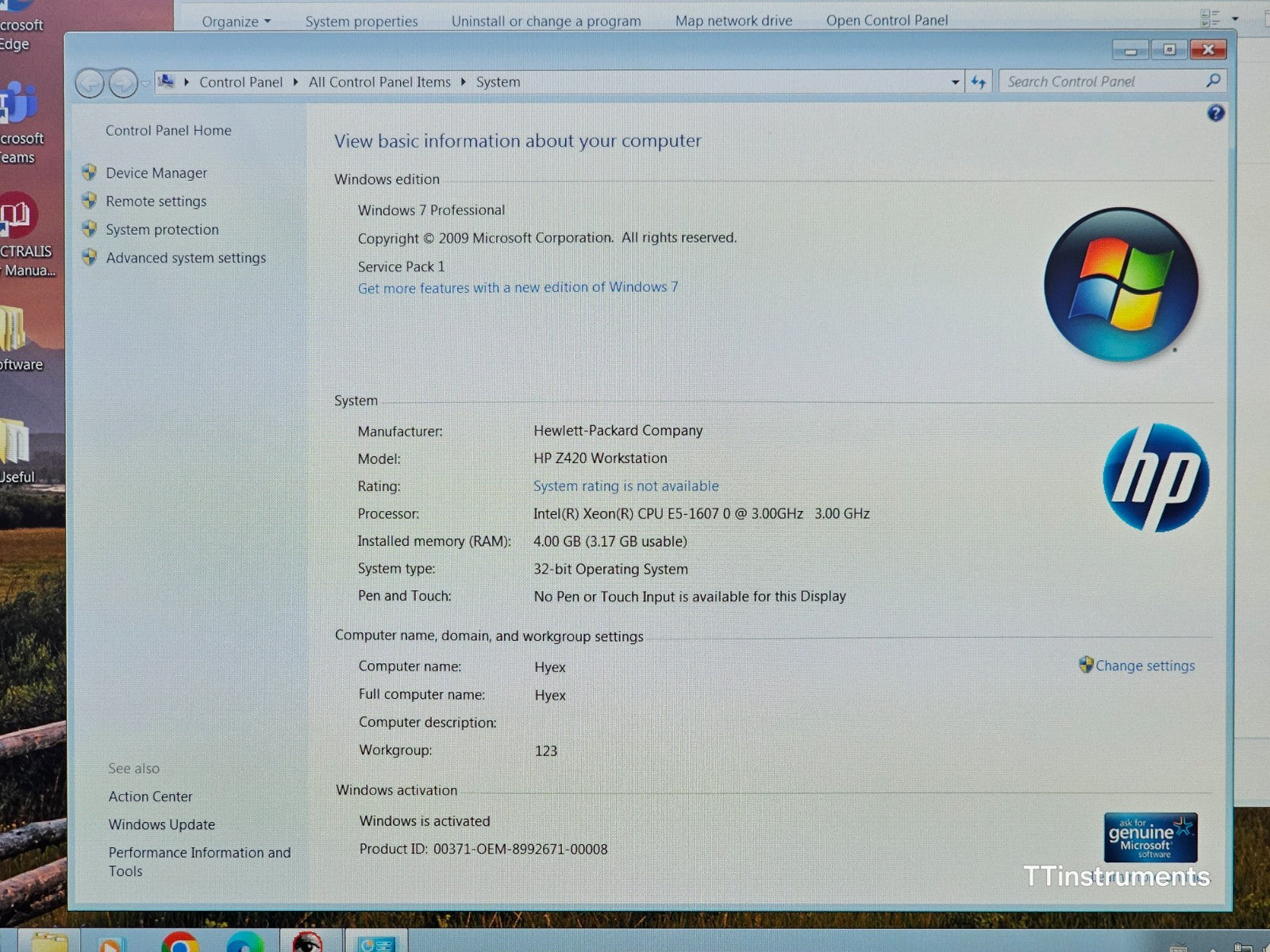Open Performance Information and Tools
Screen dimensions: 1270x952
coord(199,862)
